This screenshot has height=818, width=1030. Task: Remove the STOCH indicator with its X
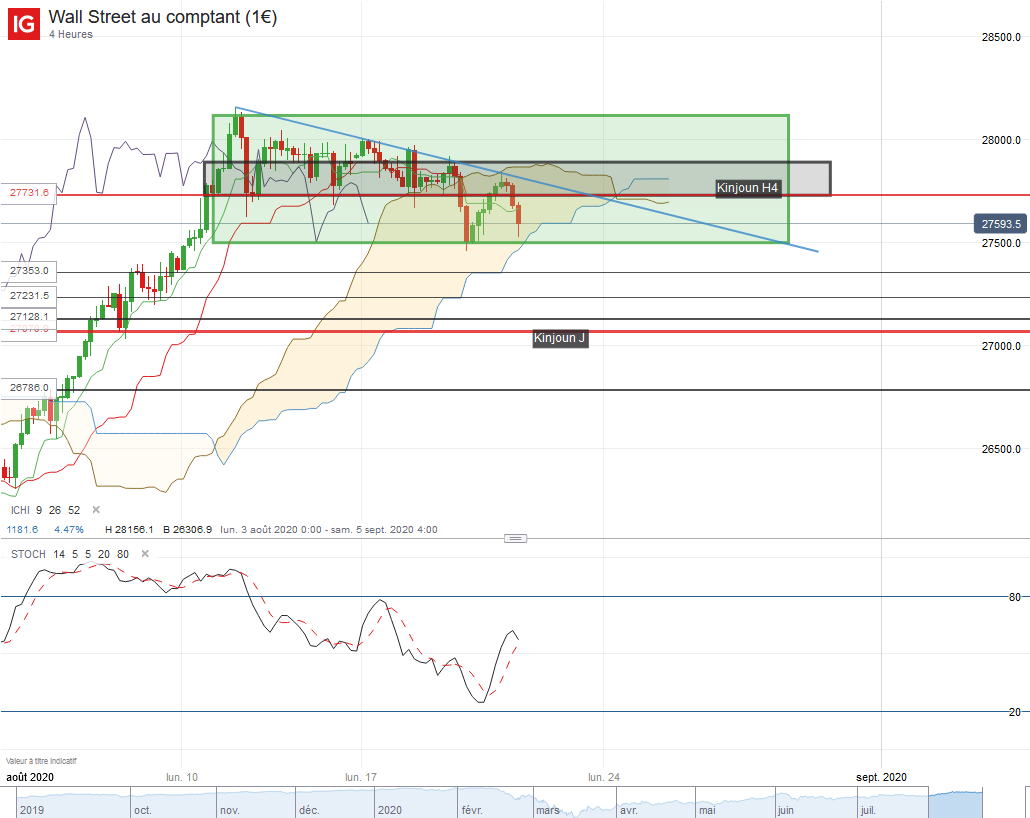(x=145, y=554)
